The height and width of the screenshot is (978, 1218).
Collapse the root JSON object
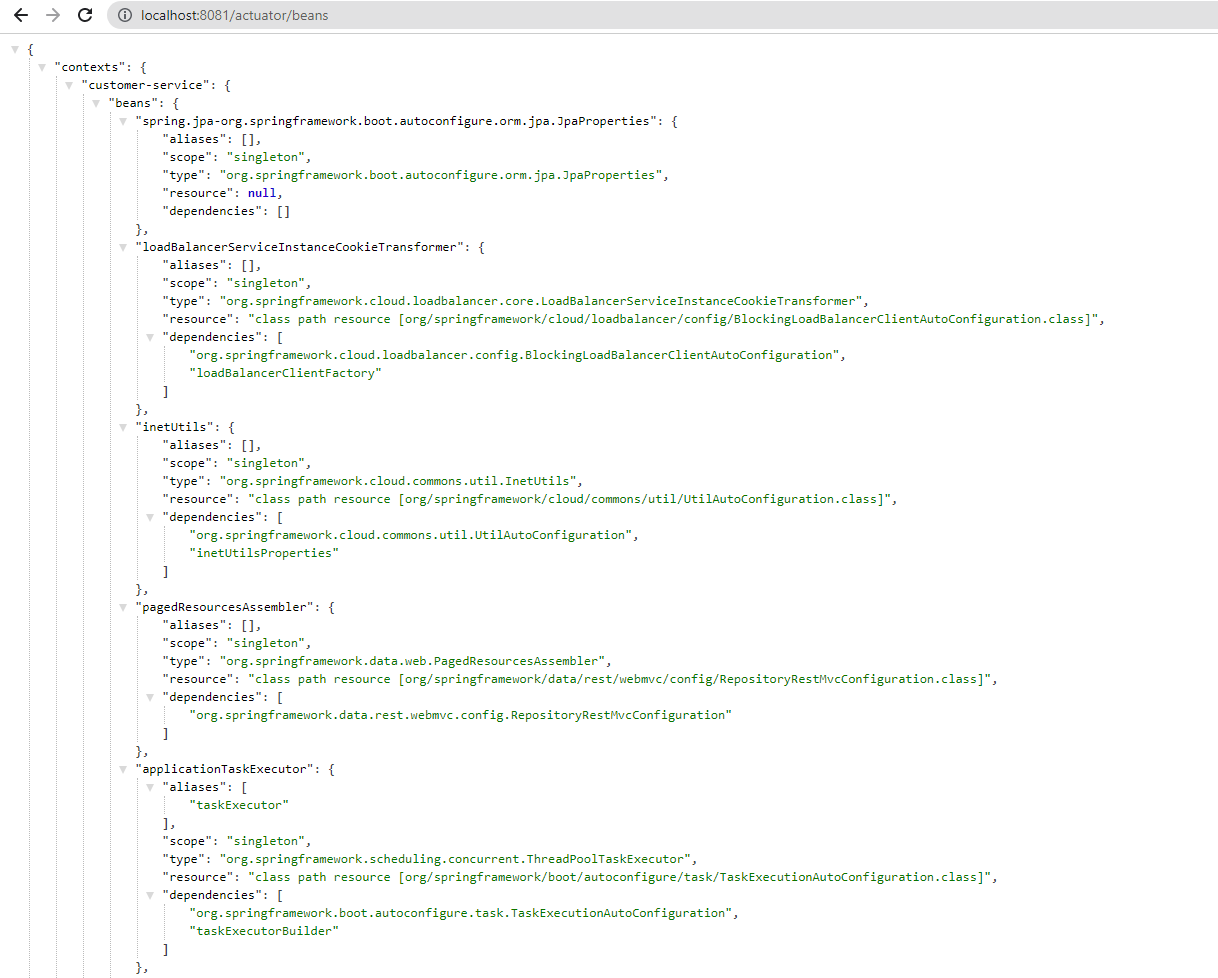[x=15, y=48]
